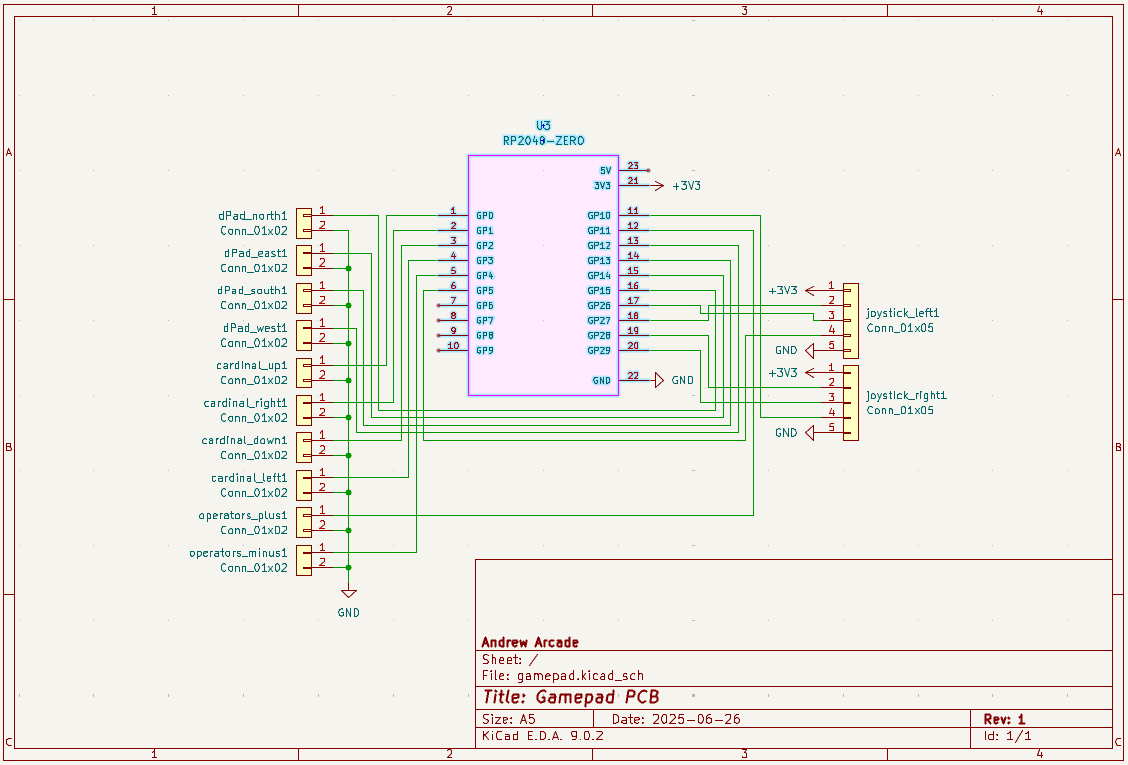Click the Rev: 1 field
The width and height of the screenshot is (1128, 765).
(x=1004, y=719)
